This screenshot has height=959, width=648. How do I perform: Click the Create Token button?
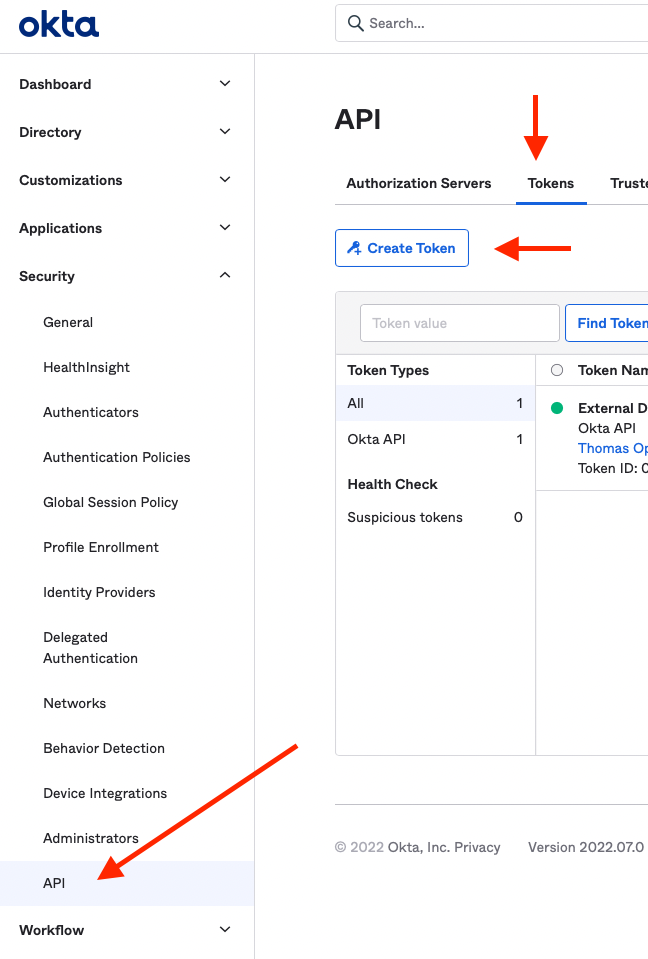tap(402, 248)
